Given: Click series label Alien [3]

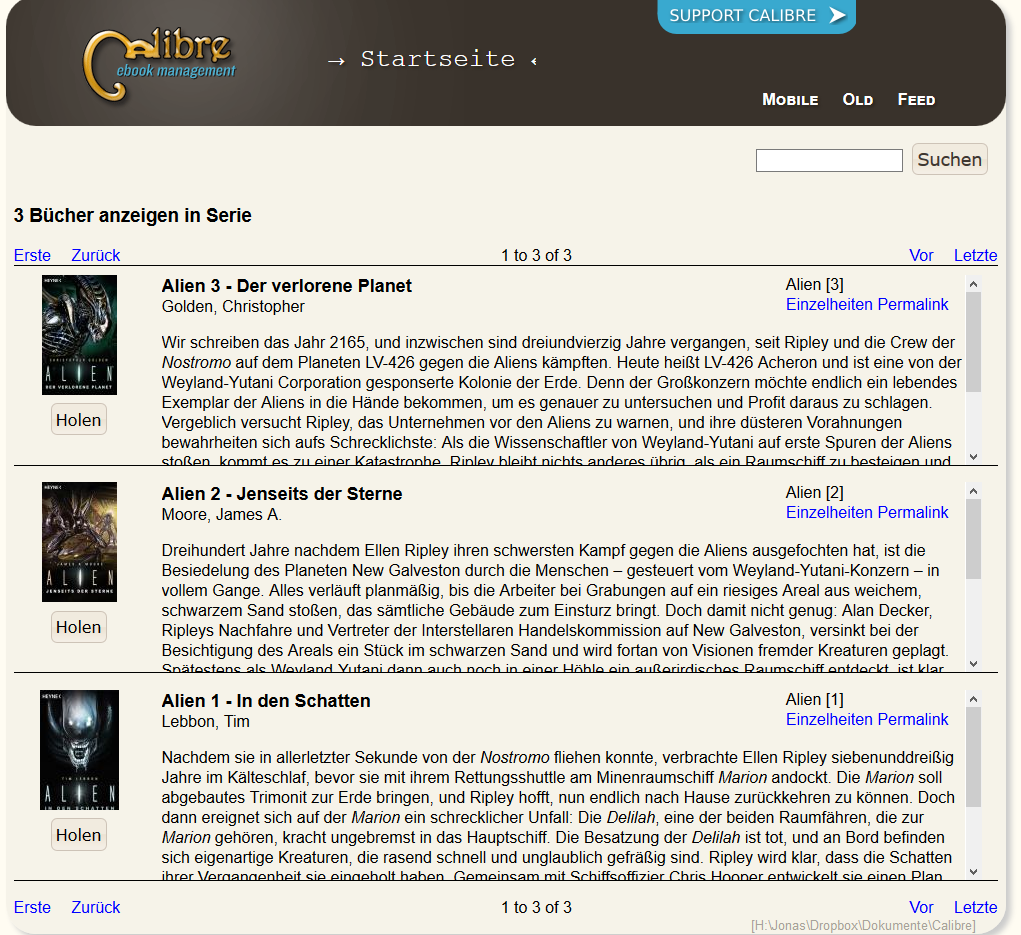Looking at the screenshot, I should (815, 285).
